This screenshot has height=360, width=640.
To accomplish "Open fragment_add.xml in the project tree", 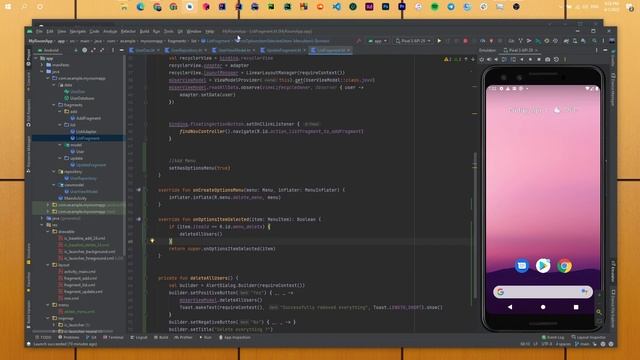I will click(x=77, y=278).
